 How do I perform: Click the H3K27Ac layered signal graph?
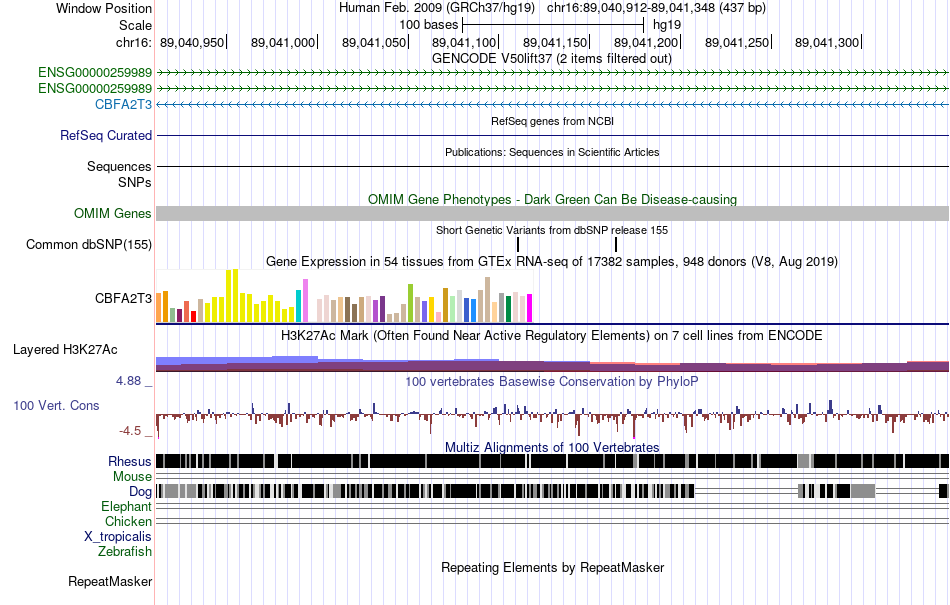point(552,363)
